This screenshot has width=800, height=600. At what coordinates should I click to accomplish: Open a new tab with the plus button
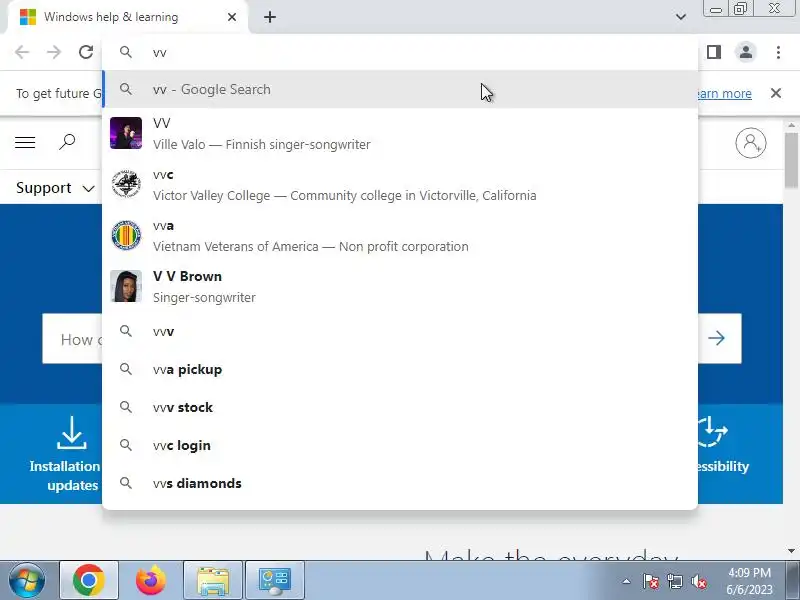(270, 17)
